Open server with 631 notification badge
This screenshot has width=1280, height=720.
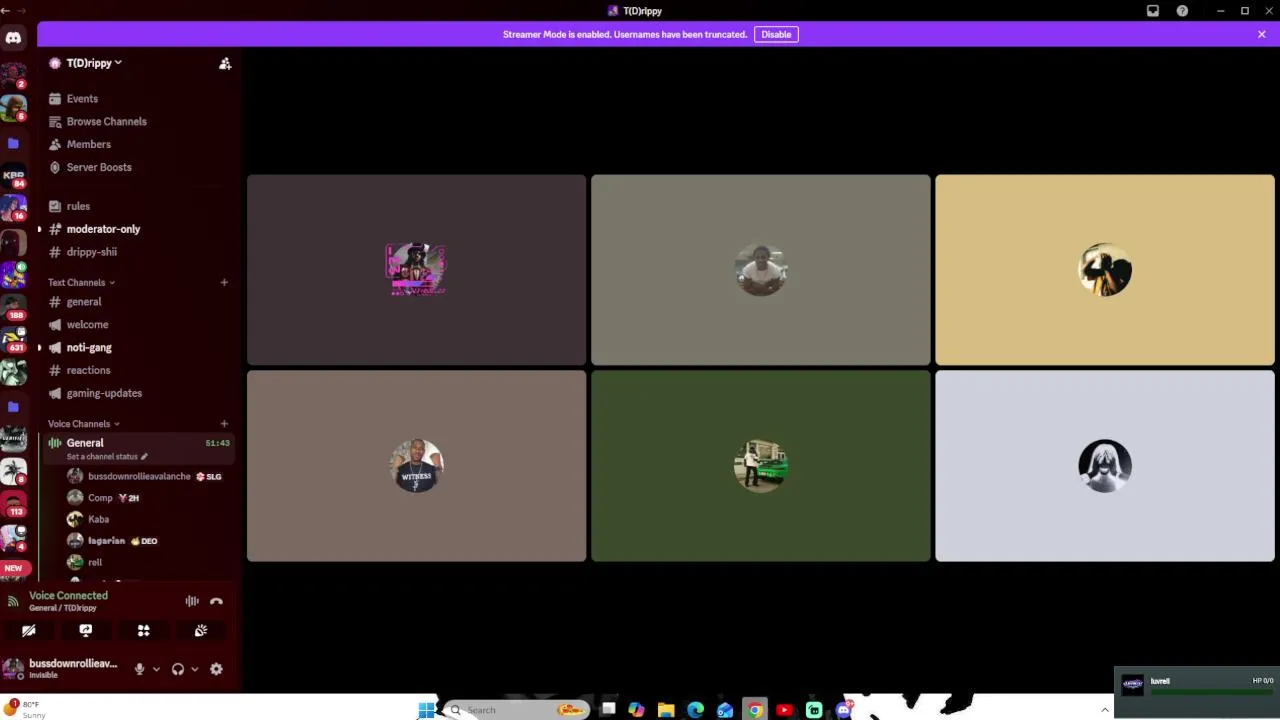click(13, 338)
